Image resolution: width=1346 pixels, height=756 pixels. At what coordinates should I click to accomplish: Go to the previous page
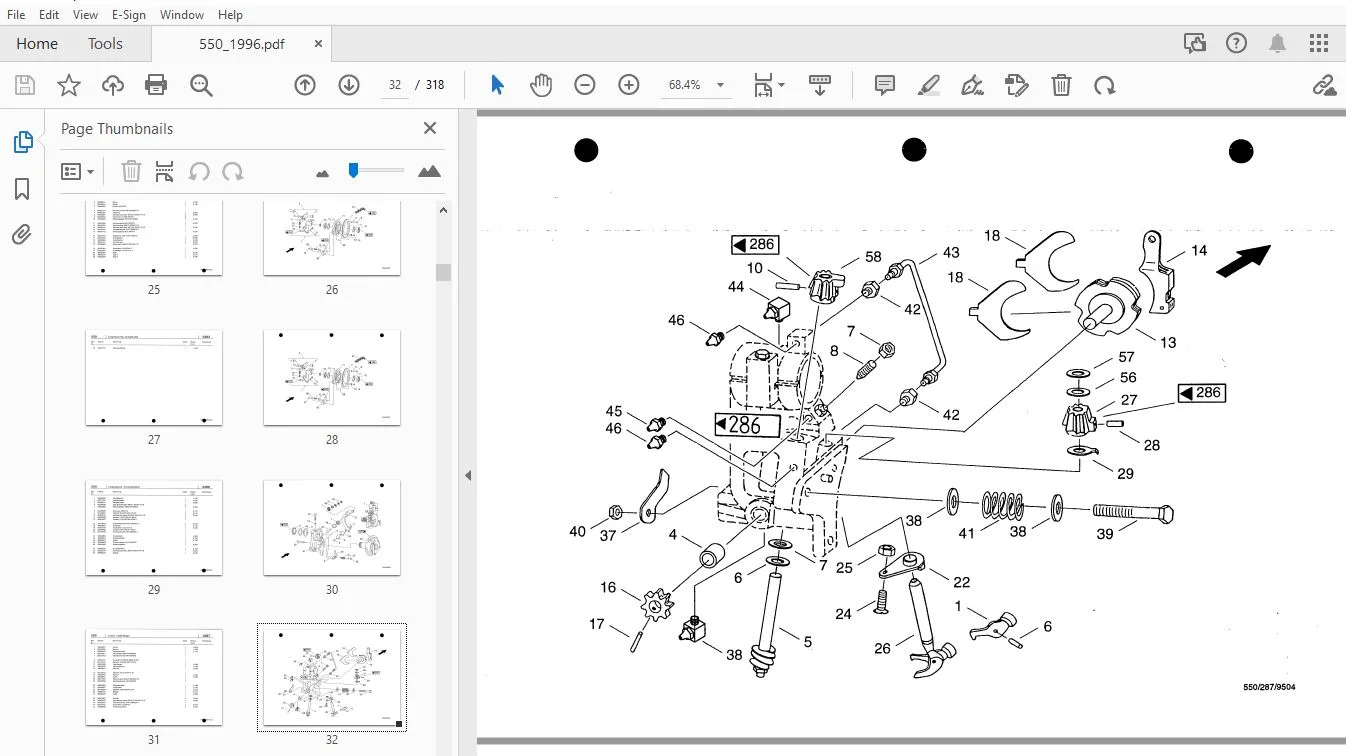coord(305,86)
